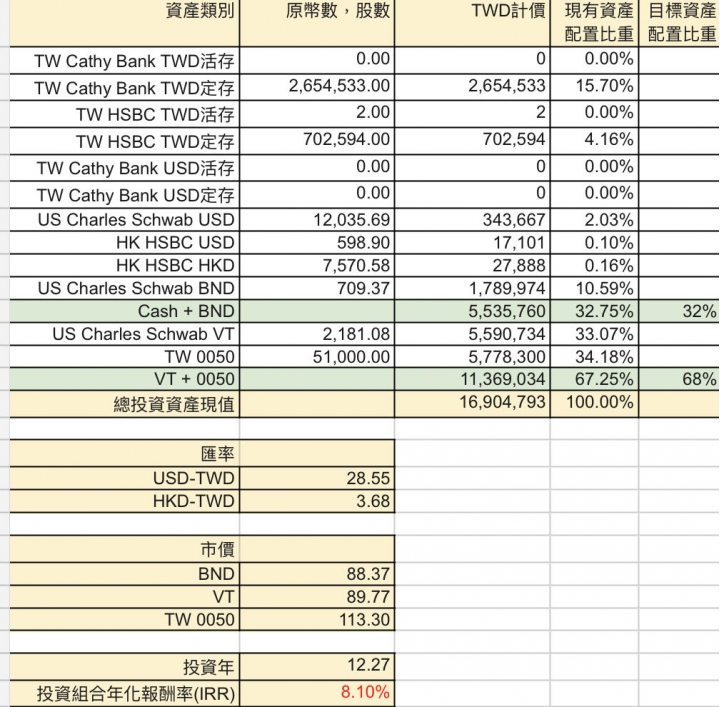Select the 67.25% subtotal cell

(594, 379)
